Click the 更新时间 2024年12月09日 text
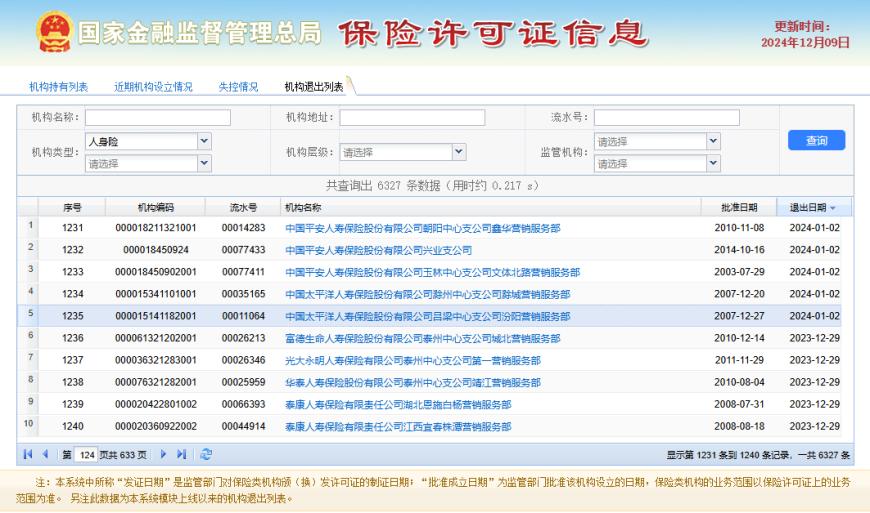This screenshot has width=870, height=513. tap(805, 34)
